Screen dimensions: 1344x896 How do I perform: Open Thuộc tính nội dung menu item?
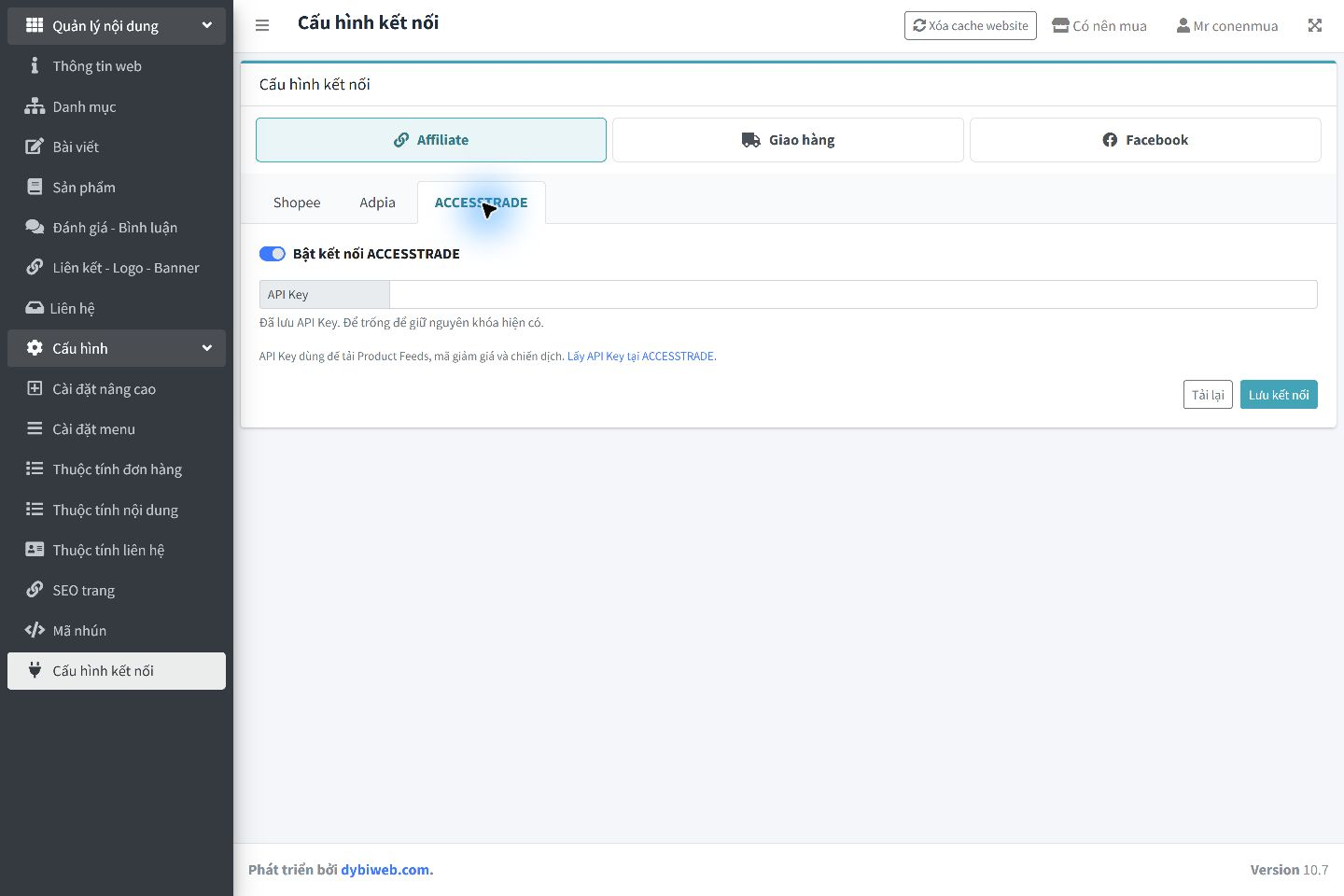tap(117, 509)
